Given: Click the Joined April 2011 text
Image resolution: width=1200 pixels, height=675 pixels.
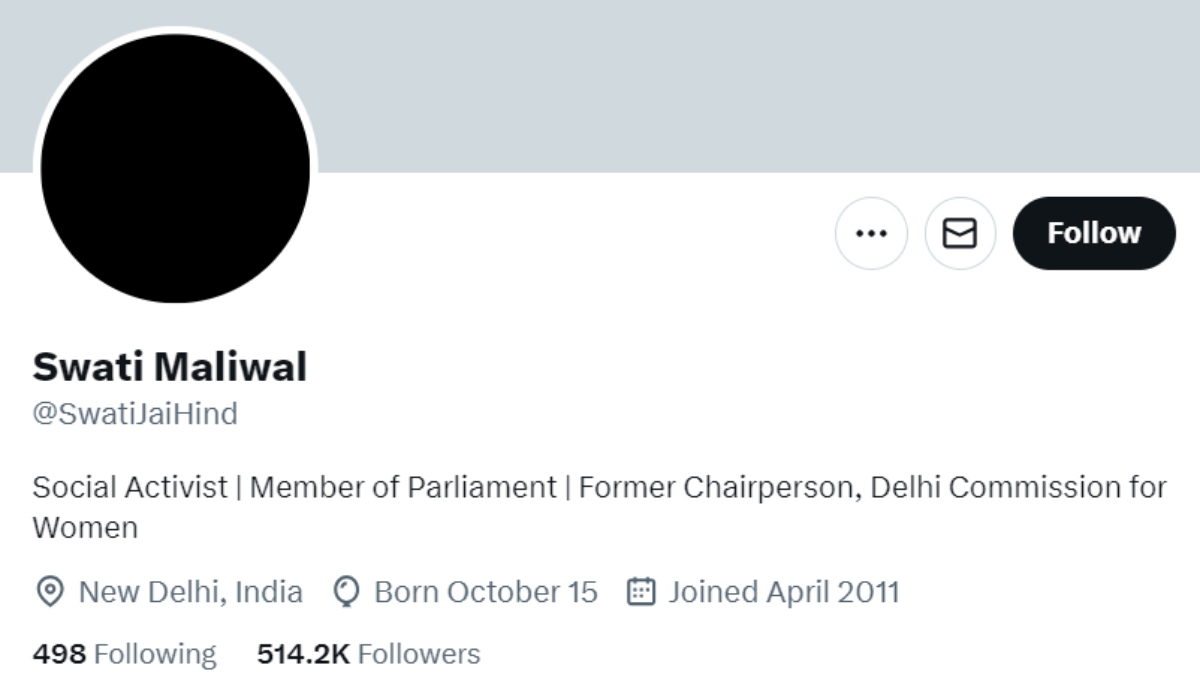Looking at the screenshot, I should (x=783, y=592).
